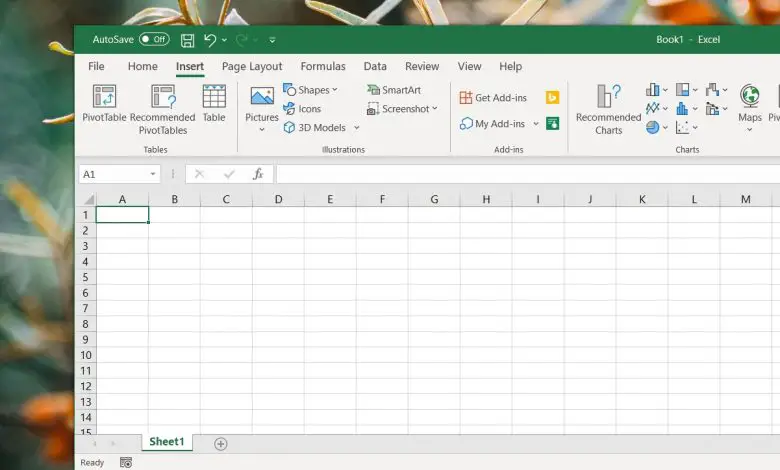This screenshot has width=780, height=470.
Task: Click the Cancel X in formula bar
Action: pyautogui.click(x=199, y=174)
